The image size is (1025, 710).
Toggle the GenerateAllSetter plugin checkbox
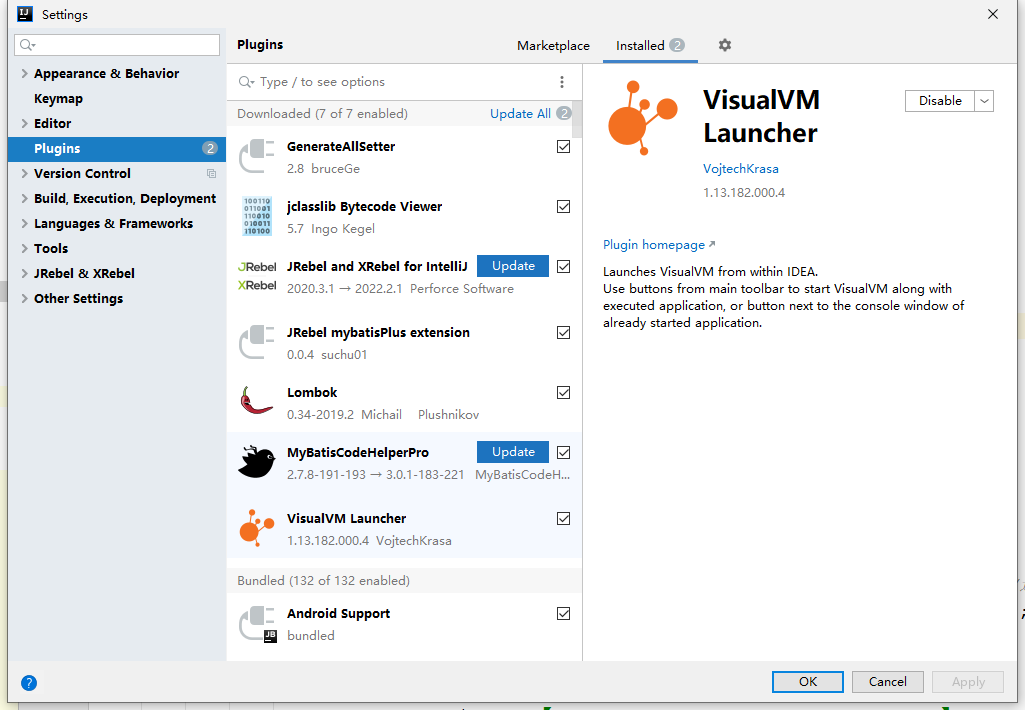(563, 146)
